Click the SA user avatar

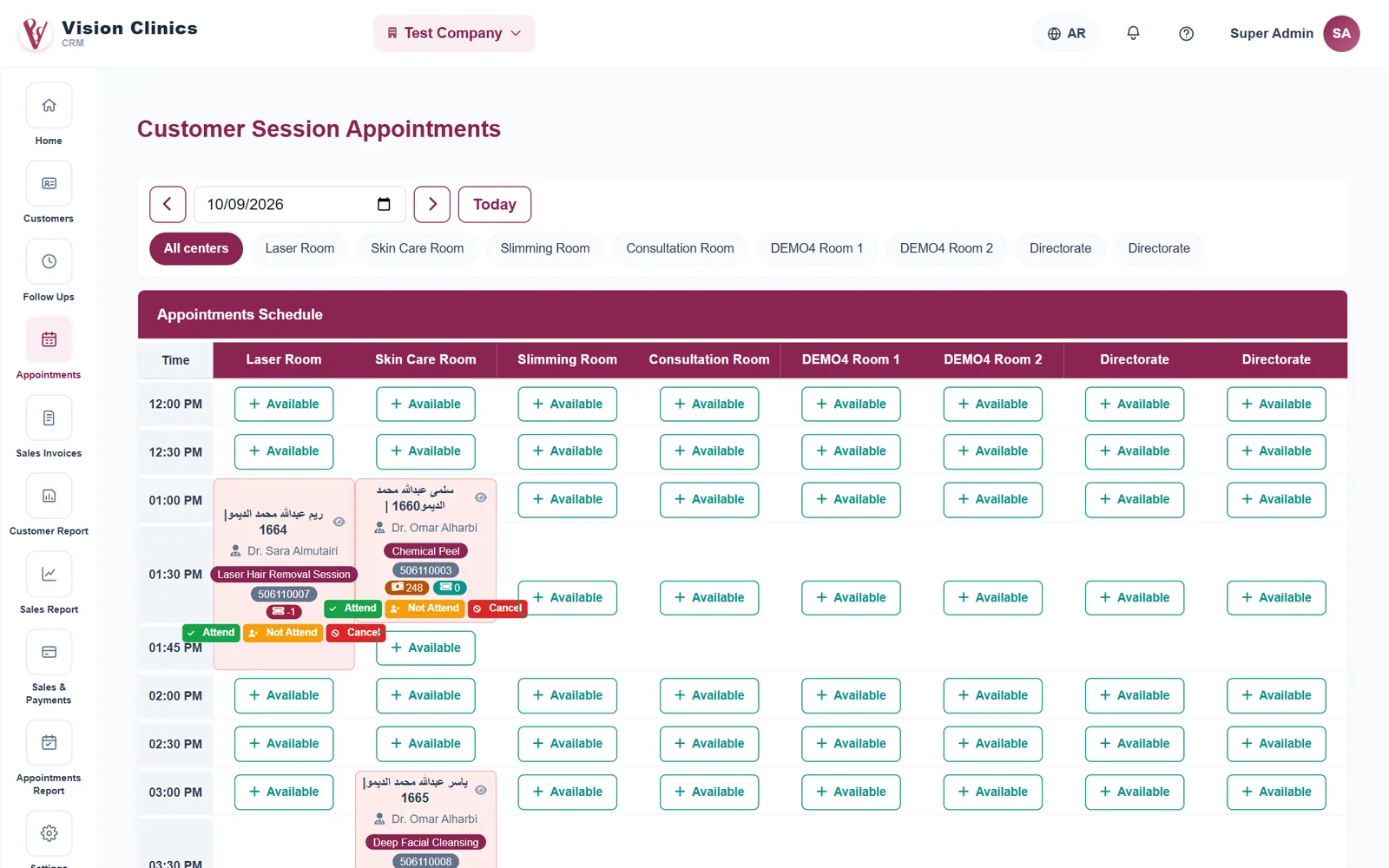(1341, 33)
